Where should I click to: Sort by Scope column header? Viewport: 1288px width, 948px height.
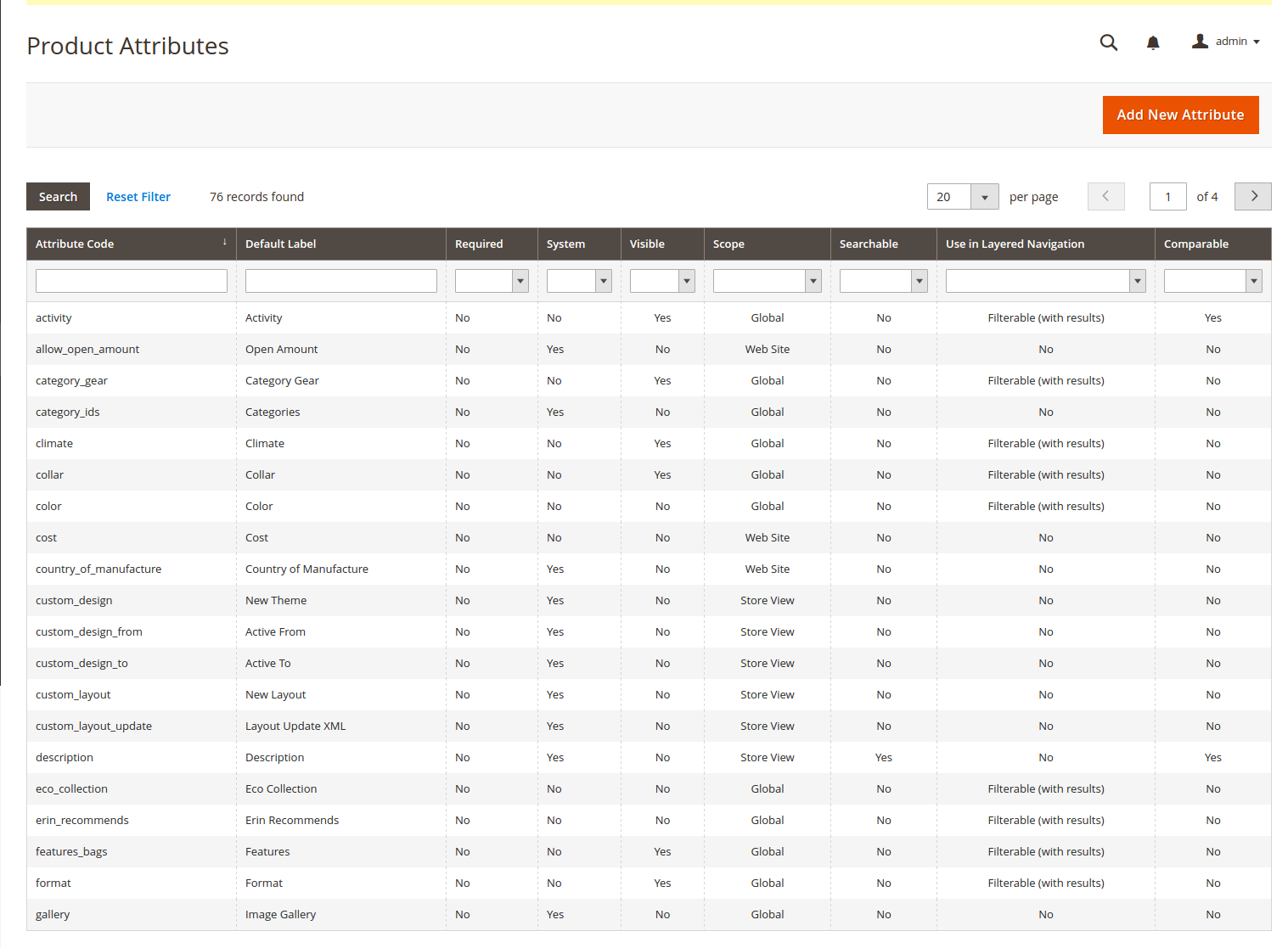768,244
